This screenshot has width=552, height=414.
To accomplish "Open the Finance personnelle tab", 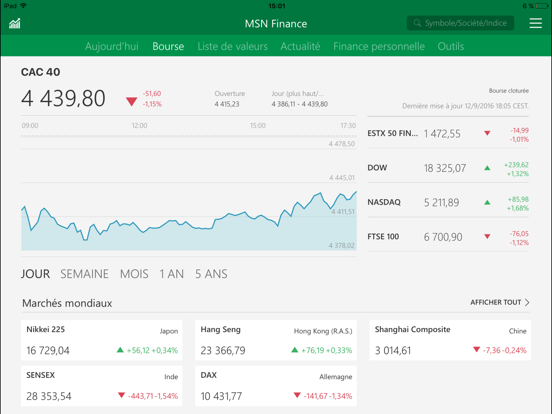I will [x=379, y=46].
